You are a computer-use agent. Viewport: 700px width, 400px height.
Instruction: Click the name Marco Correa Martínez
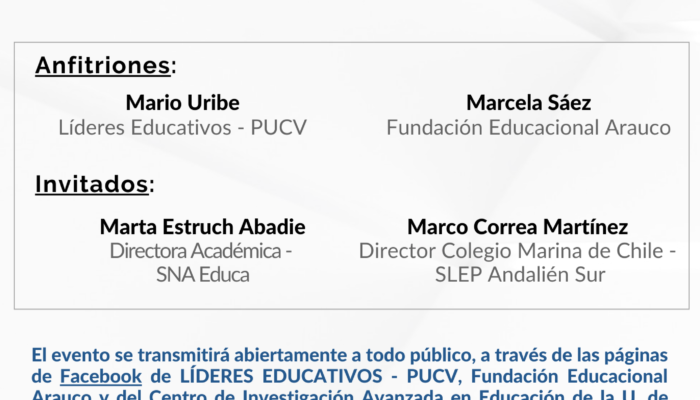517,227
